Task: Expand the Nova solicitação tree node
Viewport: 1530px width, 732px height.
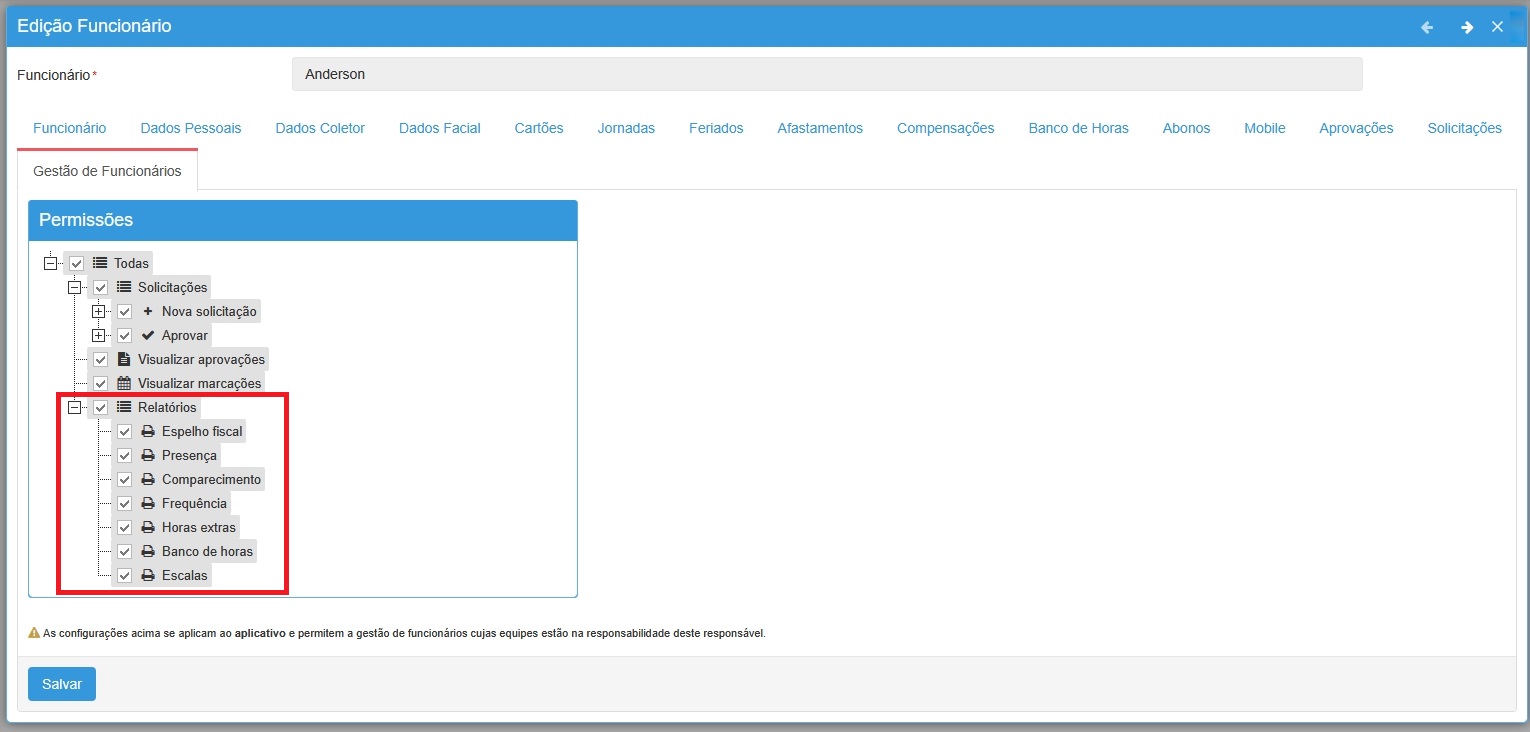Action: tap(98, 311)
